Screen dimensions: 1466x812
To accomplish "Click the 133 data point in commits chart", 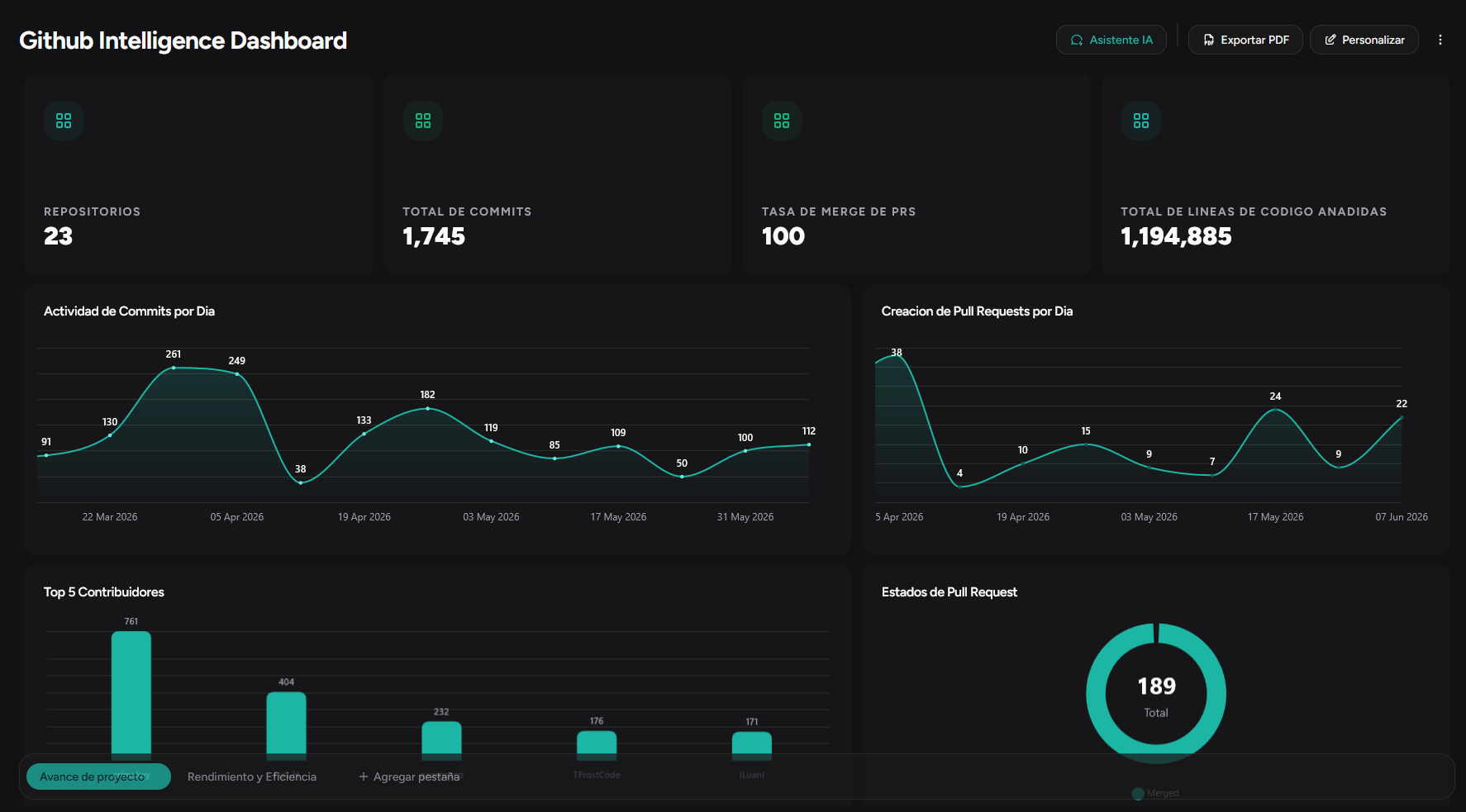I will pos(364,434).
